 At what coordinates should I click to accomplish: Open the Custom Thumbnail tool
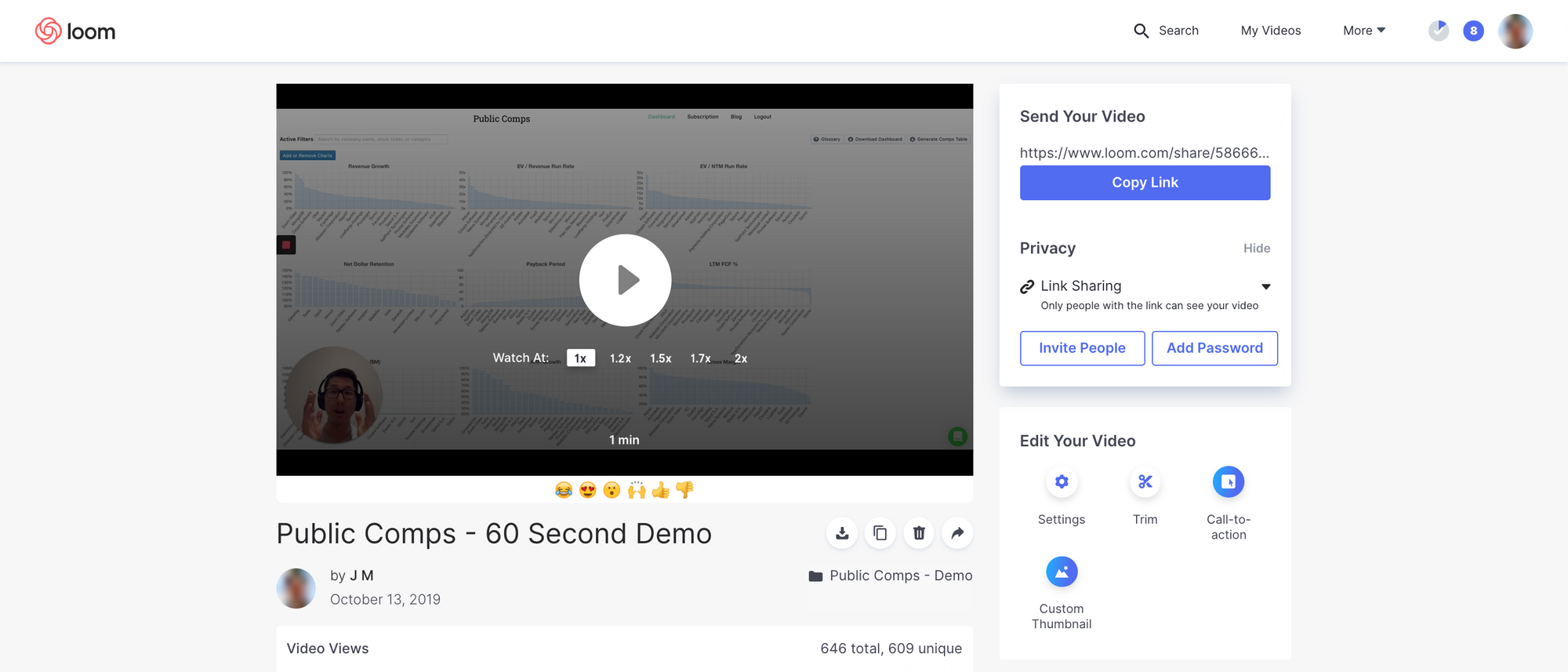(1062, 572)
